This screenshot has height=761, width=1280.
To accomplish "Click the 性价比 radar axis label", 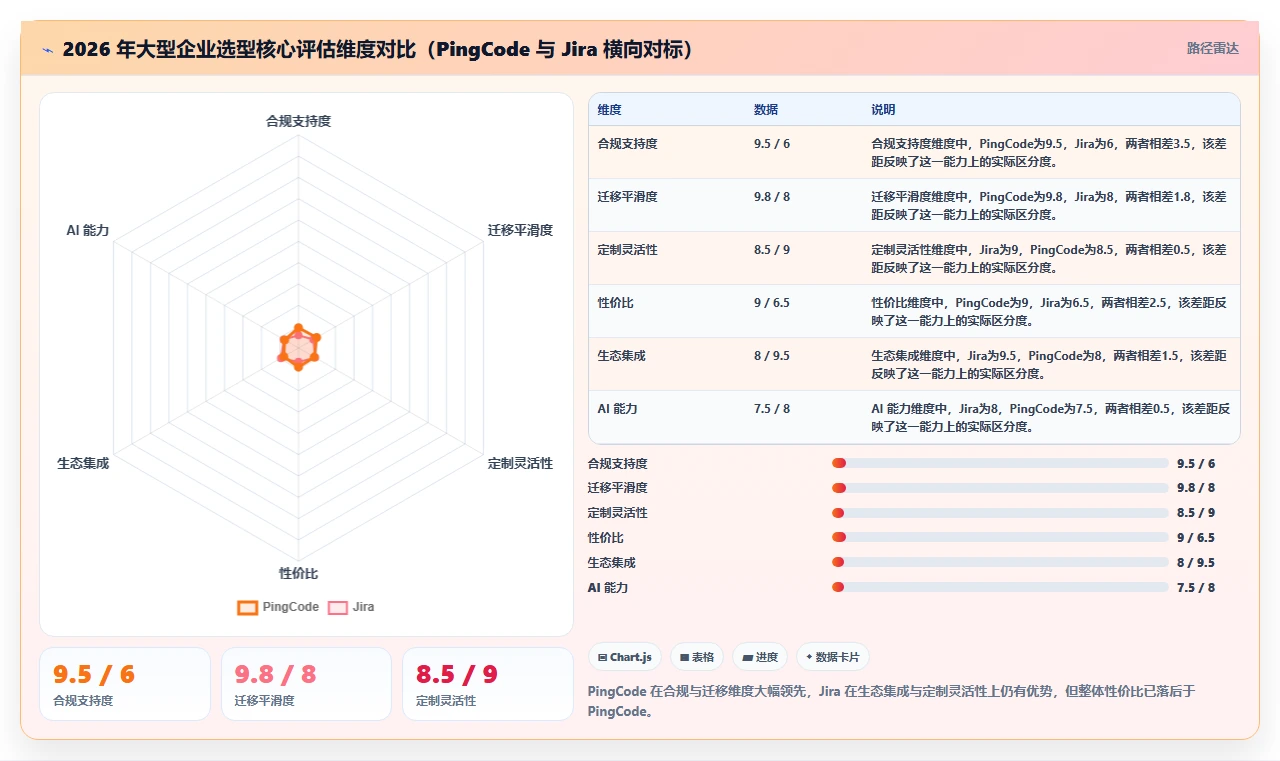I will coord(298,573).
